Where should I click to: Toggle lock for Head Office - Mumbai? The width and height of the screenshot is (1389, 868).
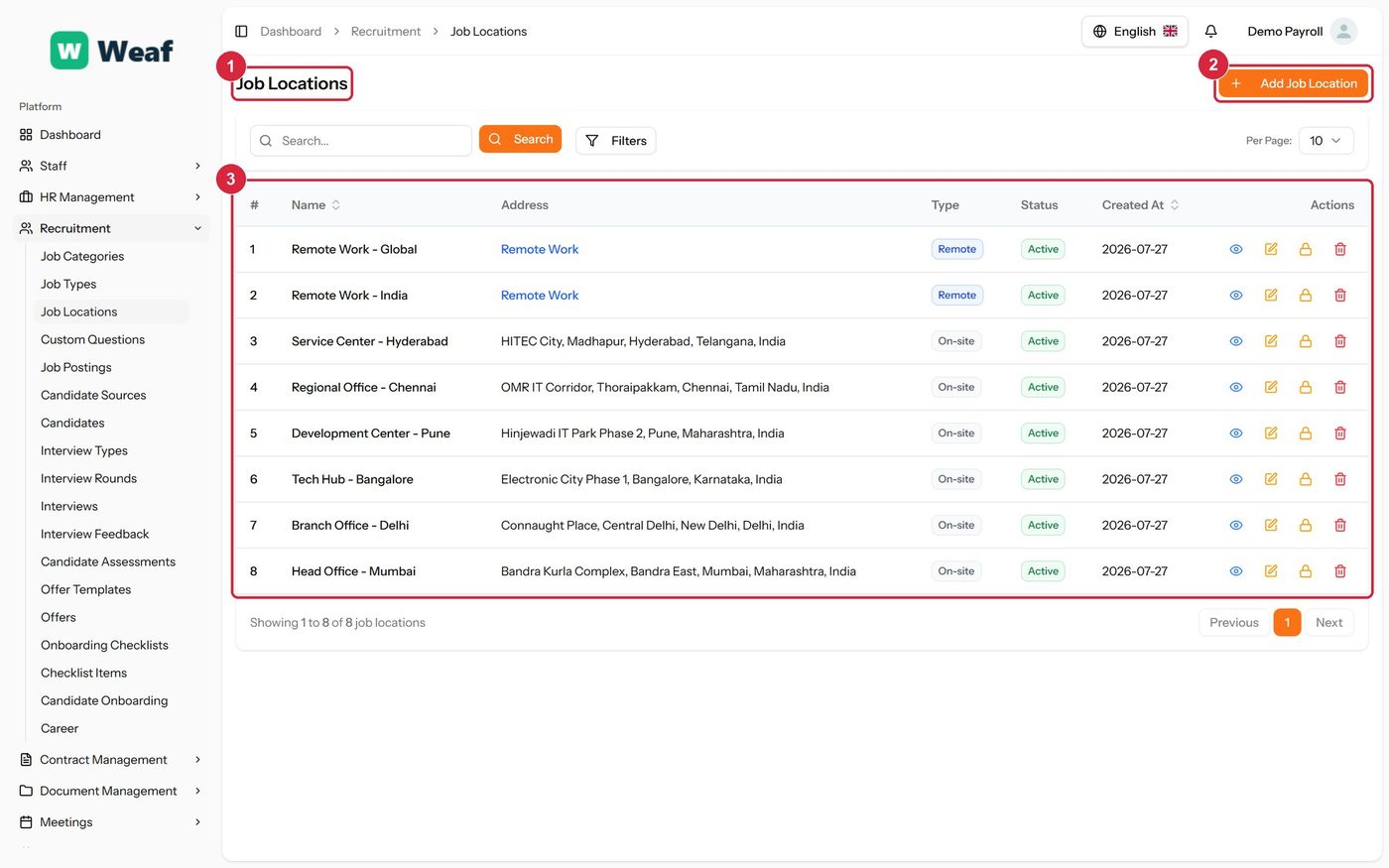pos(1306,571)
